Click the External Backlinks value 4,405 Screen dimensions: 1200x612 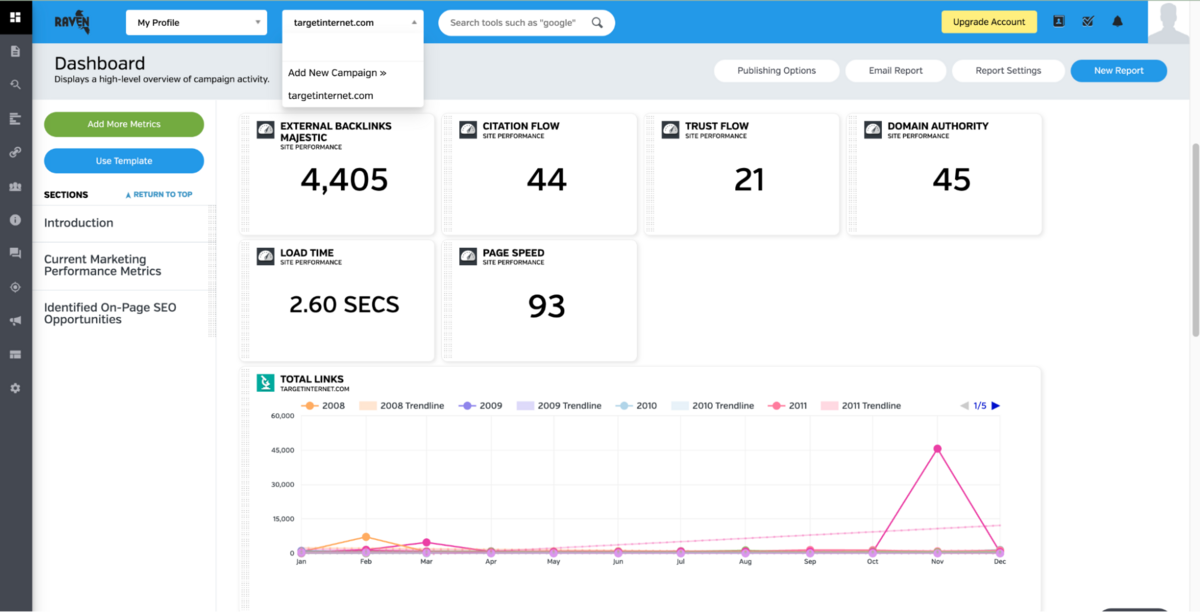[x=344, y=180]
